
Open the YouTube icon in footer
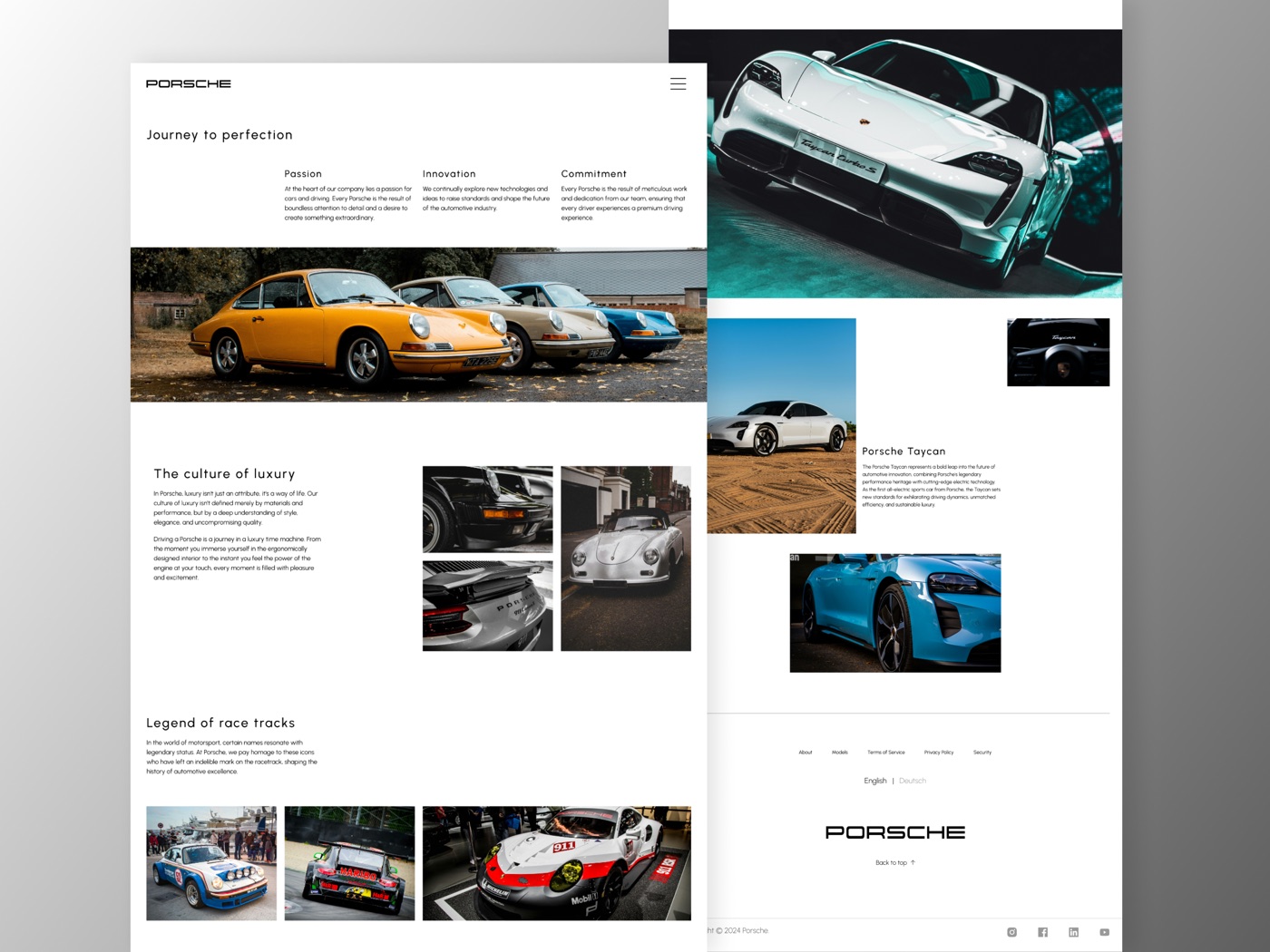pyautogui.click(x=1104, y=932)
